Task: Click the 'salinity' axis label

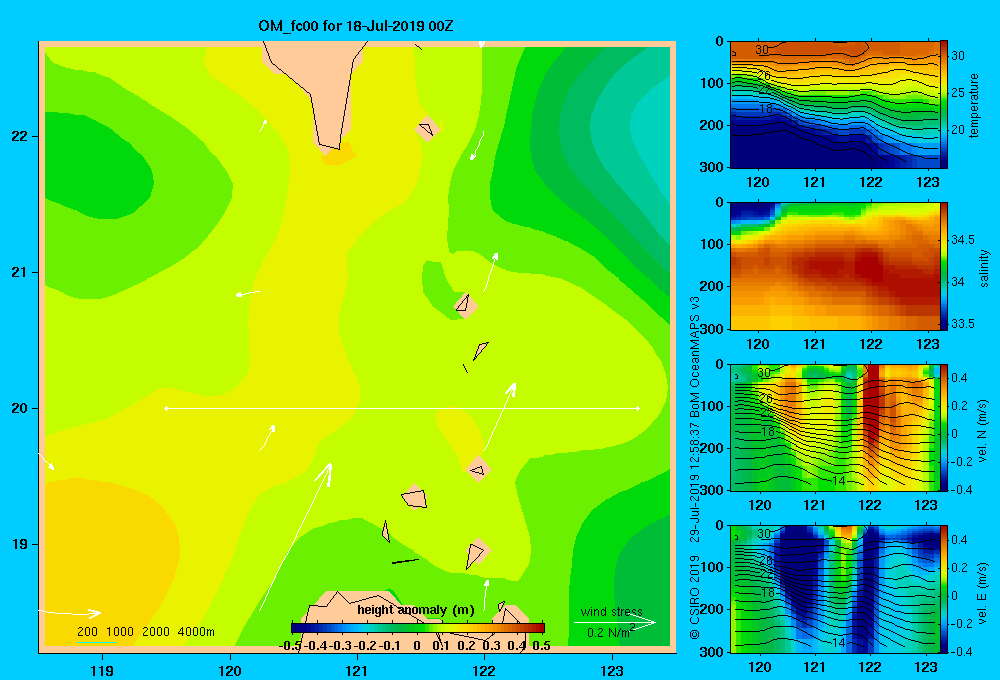Action: point(984,268)
